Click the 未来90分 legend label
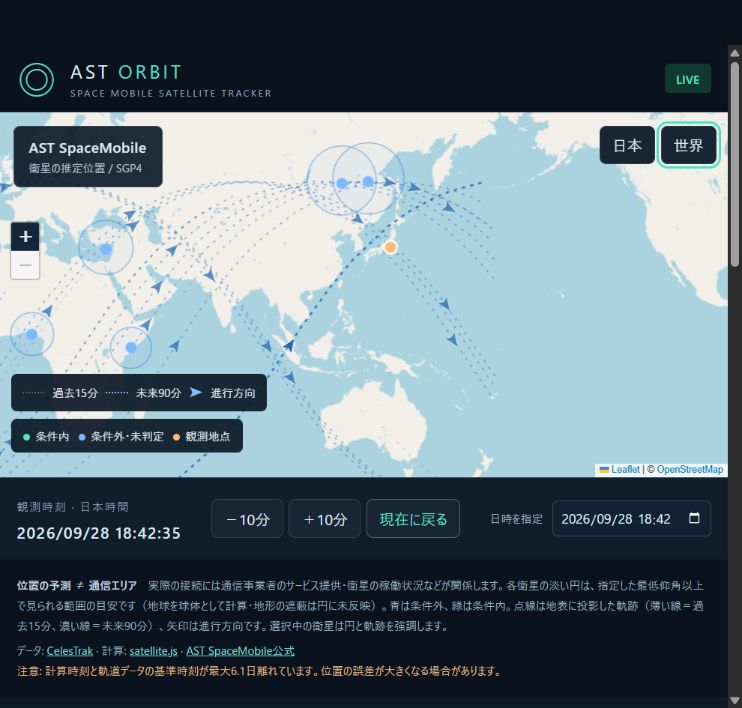 coord(159,393)
